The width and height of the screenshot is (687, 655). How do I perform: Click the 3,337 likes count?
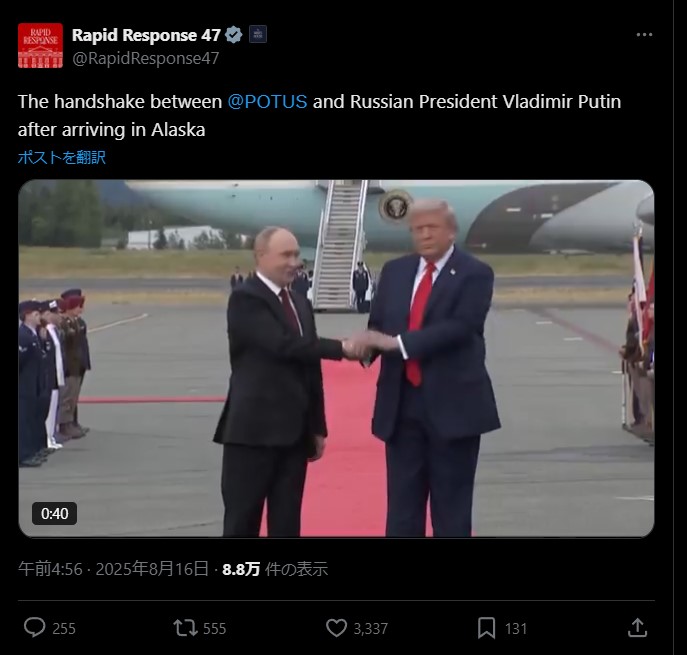point(371,629)
